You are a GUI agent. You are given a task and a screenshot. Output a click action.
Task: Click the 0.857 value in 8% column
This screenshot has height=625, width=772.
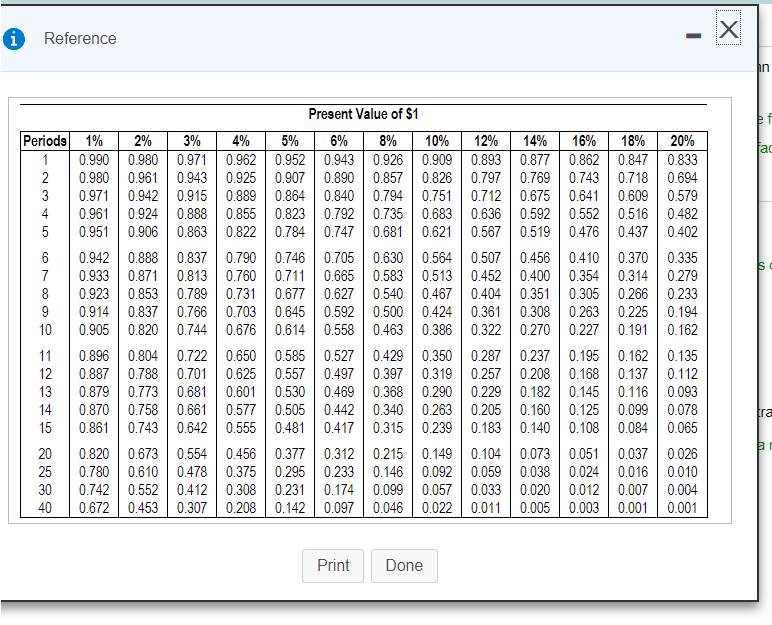(x=388, y=178)
